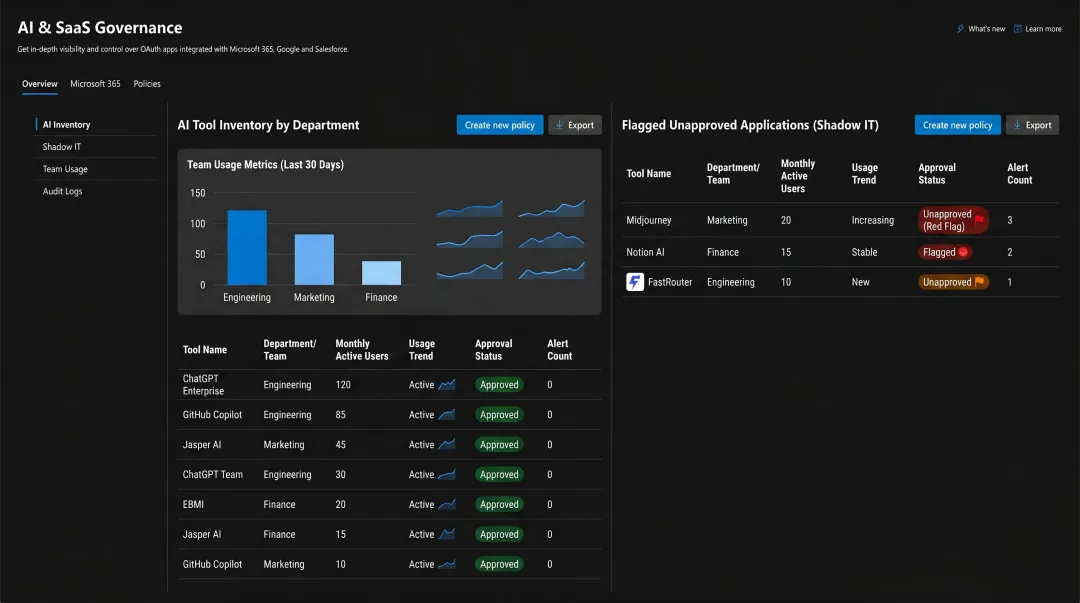Click the Monthly Active Users header in the inventory table
The width and height of the screenshot is (1080, 603).
(362, 349)
